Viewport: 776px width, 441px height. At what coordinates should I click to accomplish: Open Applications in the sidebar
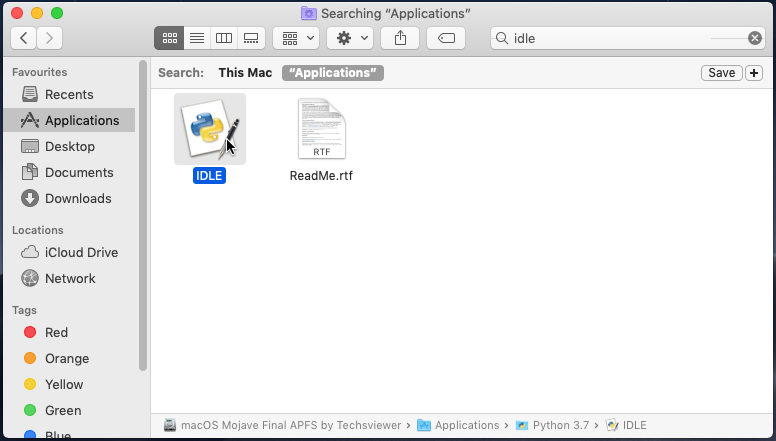pos(69,120)
